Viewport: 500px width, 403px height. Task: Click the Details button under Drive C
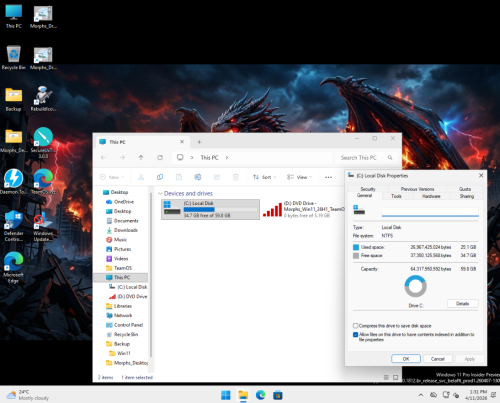[462, 304]
